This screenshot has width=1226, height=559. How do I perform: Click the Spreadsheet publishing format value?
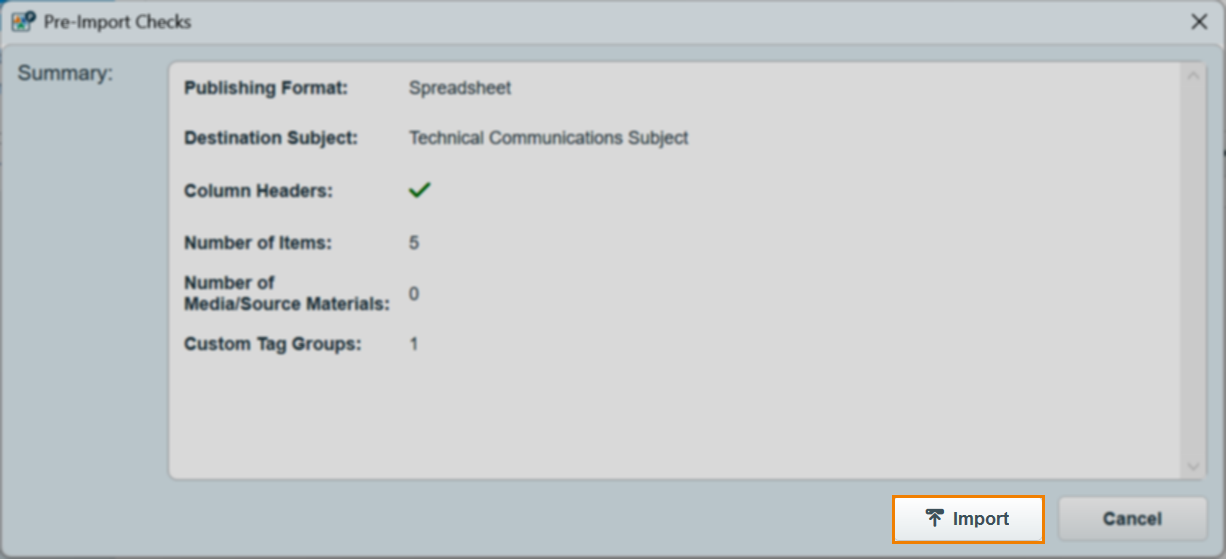point(460,88)
